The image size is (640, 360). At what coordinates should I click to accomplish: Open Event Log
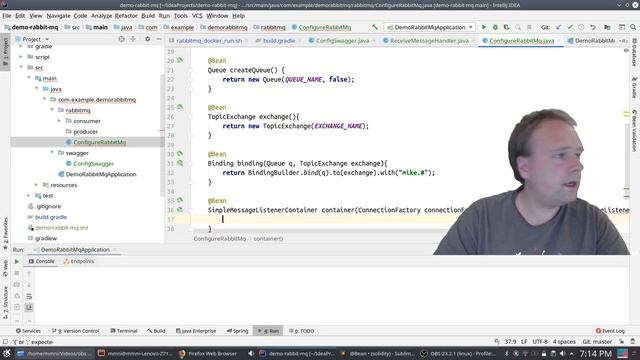[610, 331]
